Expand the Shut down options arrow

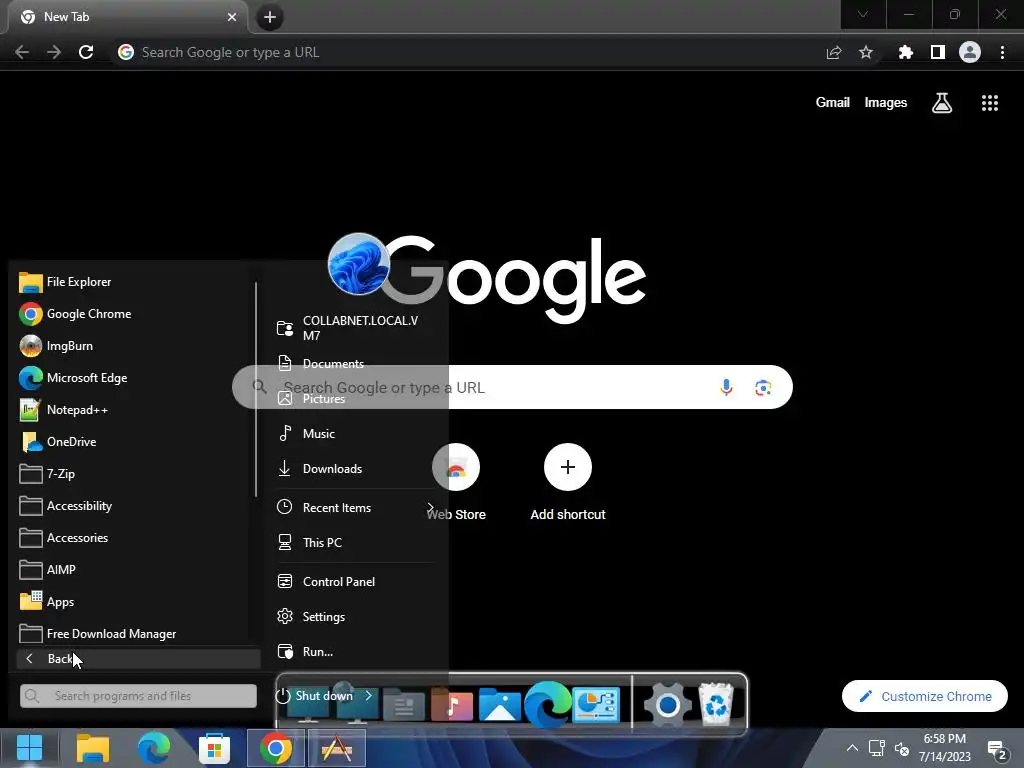[x=368, y=696]
